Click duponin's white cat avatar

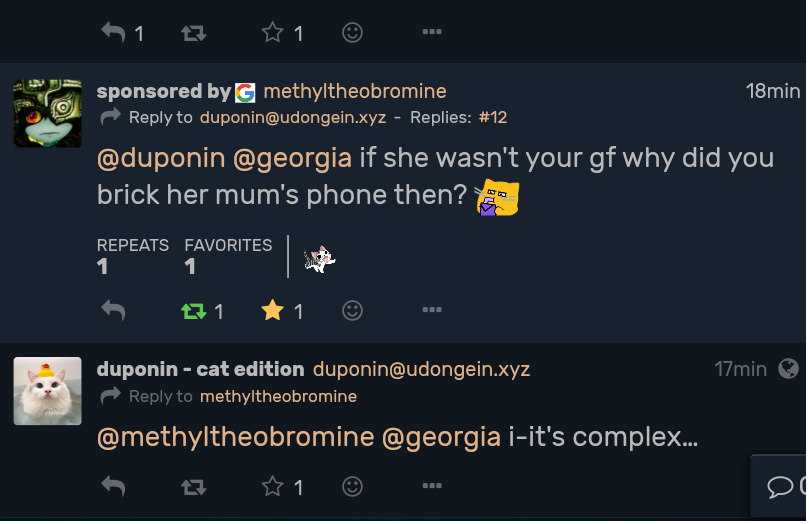pos(47,391)
